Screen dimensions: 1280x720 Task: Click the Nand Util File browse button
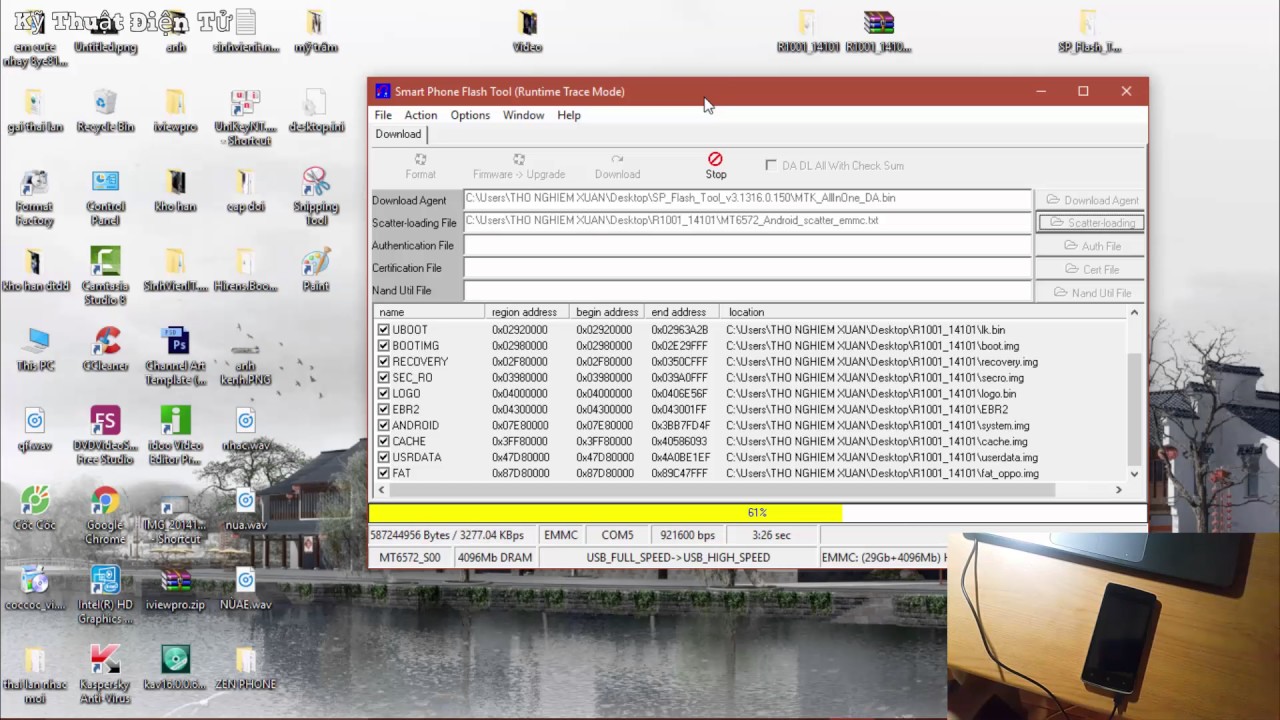click(x=1091, y=293)
